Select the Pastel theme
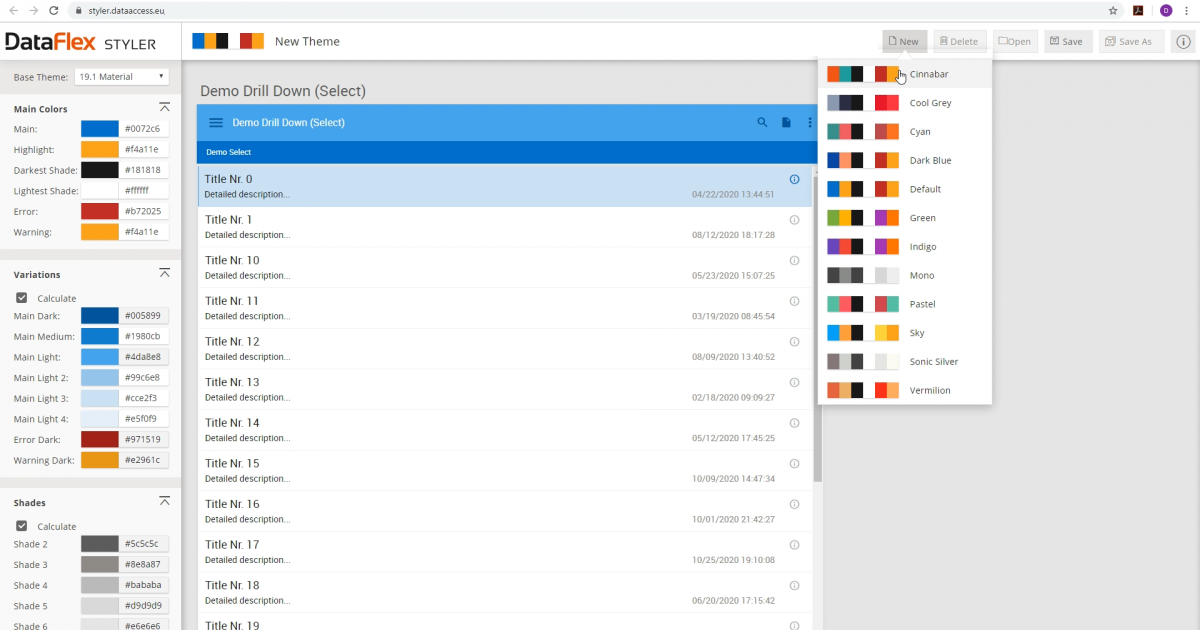Viewport: 1200px width, 630px height. [x=905, y=304]
